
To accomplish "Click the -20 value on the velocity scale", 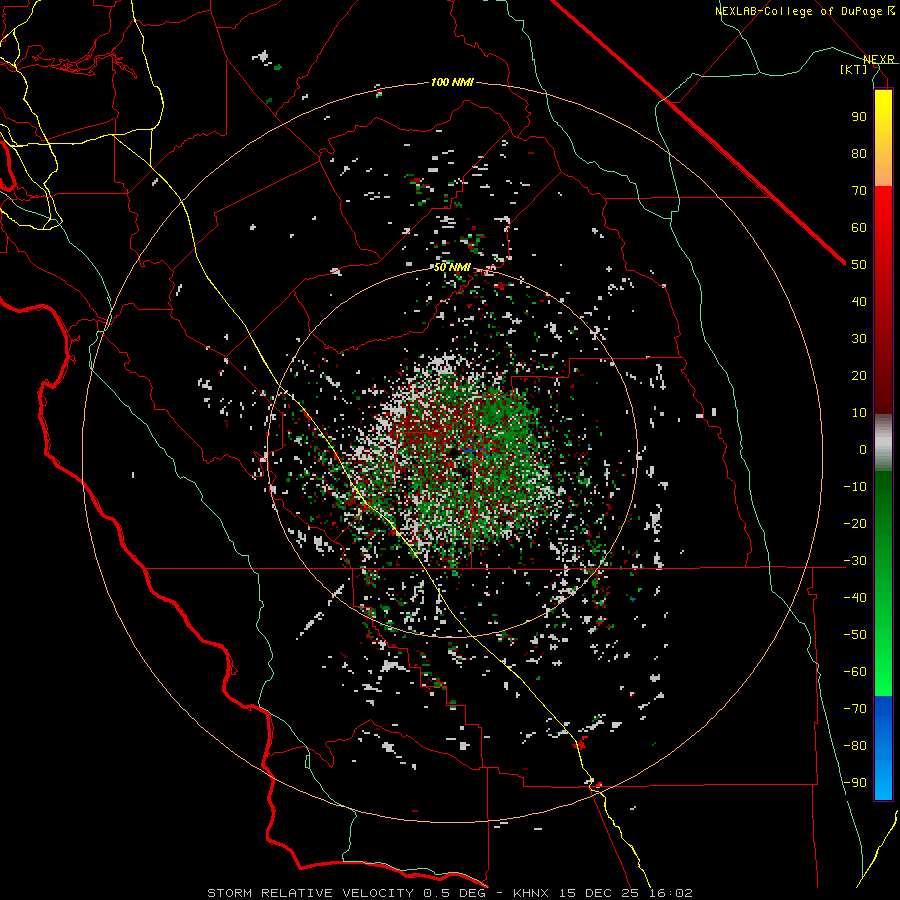I will point(855,523).
